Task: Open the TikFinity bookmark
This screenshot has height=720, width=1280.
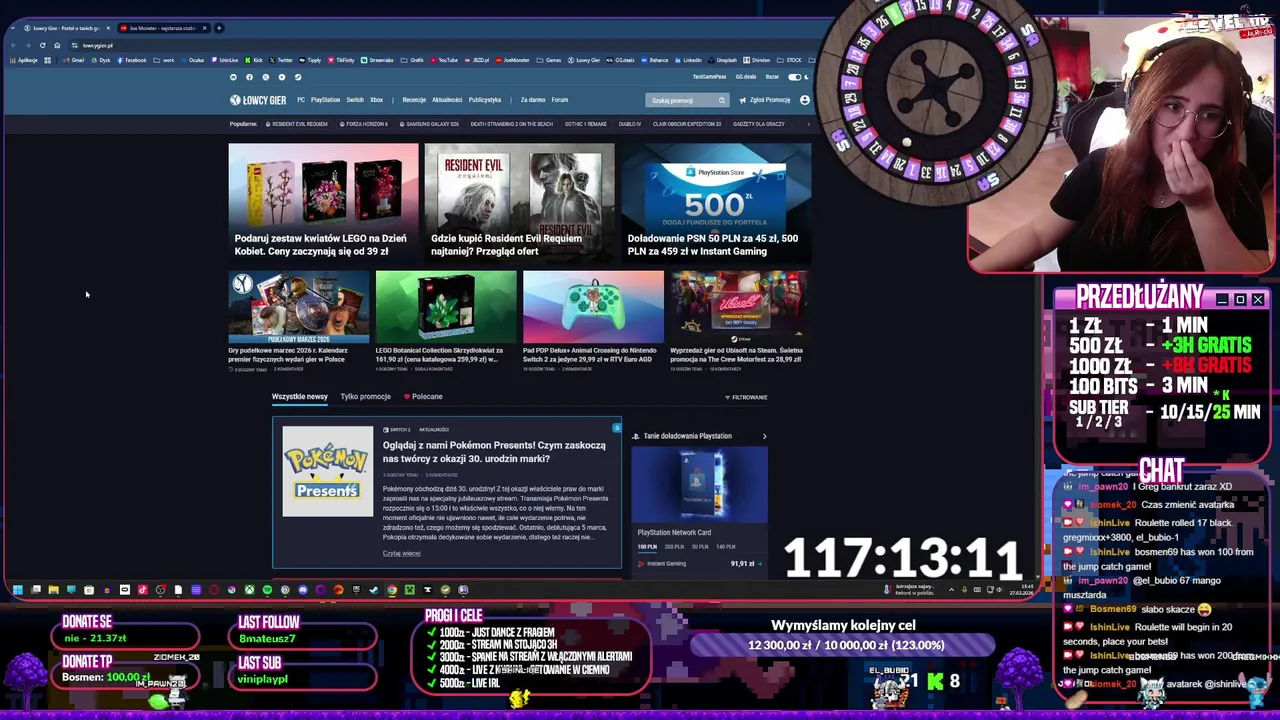Action: point(341,60)
